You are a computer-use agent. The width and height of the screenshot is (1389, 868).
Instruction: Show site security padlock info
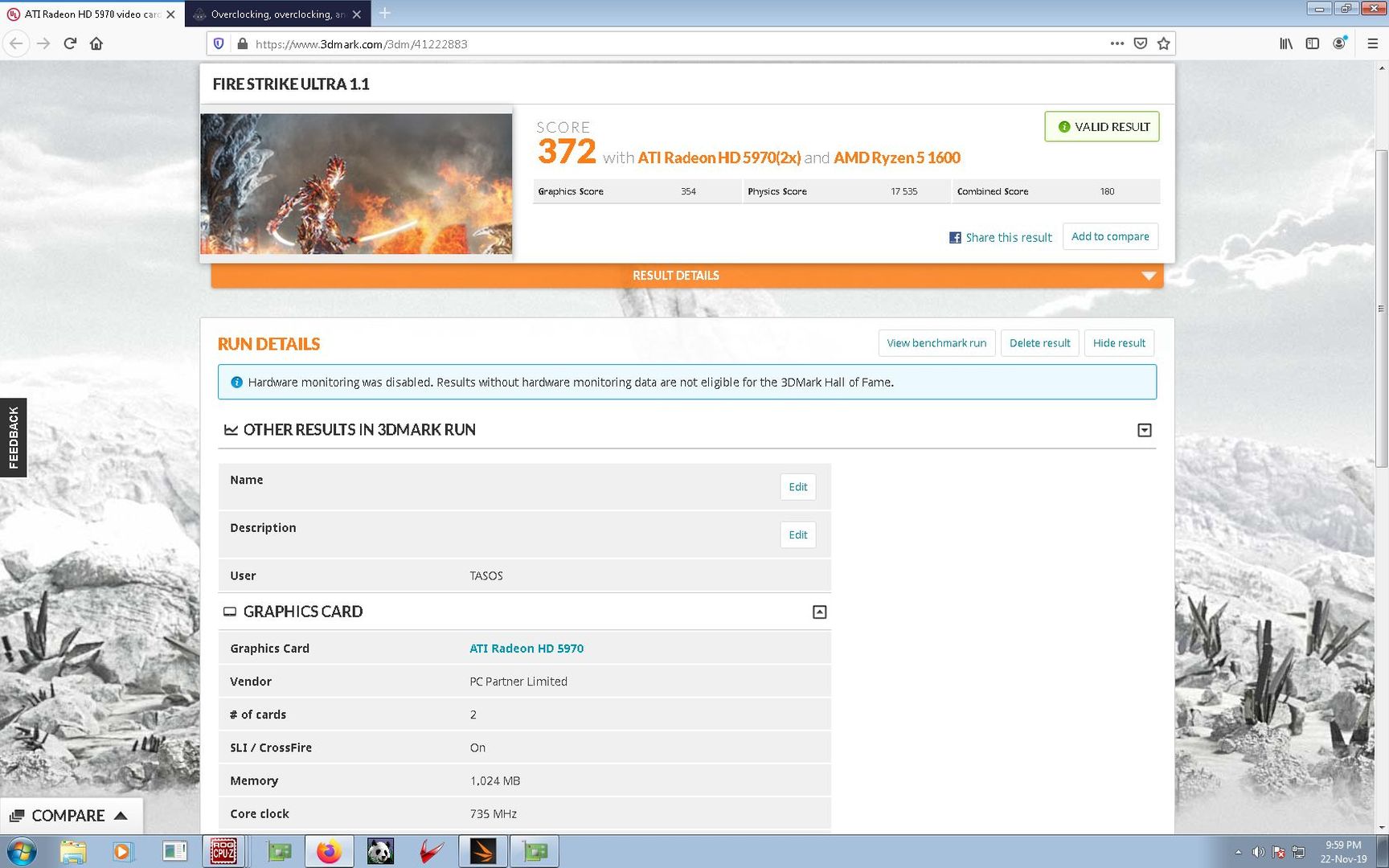242,43
